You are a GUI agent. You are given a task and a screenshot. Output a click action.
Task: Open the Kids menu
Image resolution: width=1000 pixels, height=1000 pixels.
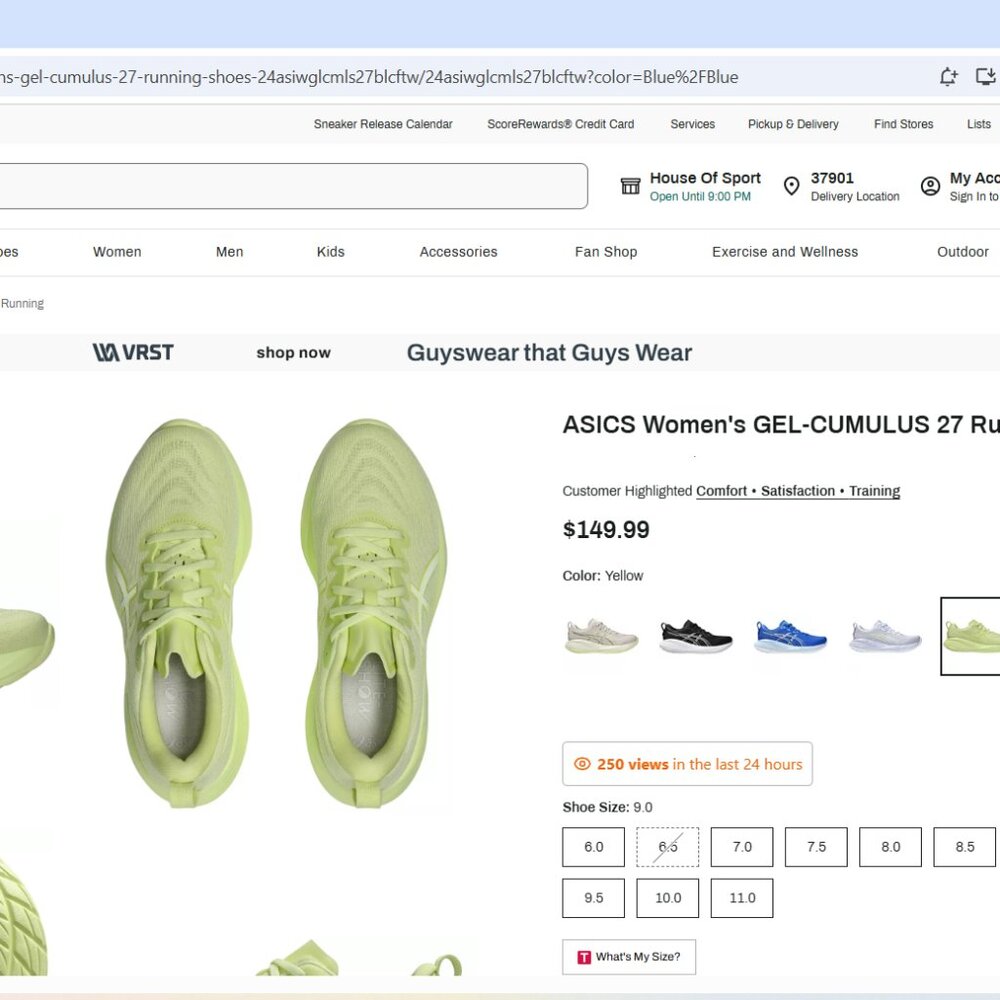pos(330,252)
